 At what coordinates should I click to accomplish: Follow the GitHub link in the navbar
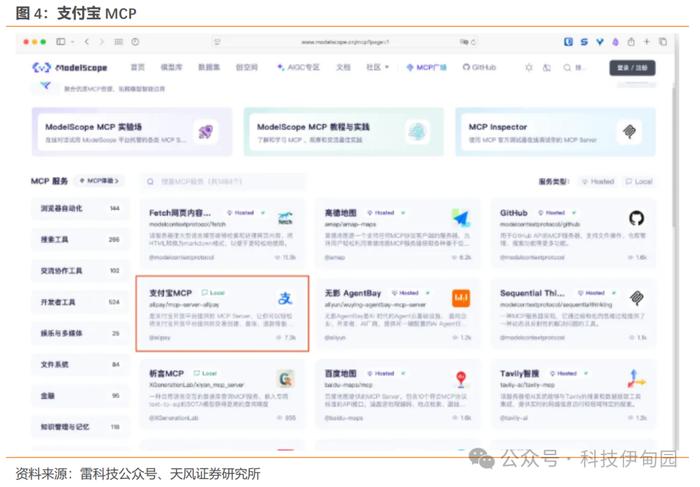(x=479, y=67)
